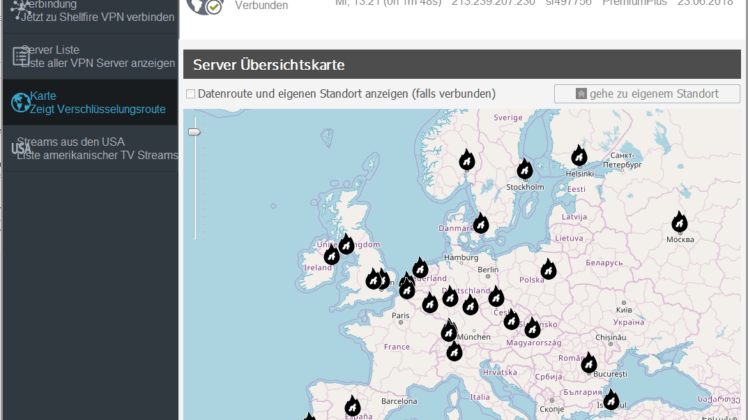Image resolution: width=748 pixels, height=420 pixels.
Task: Select the server marker at Helsinki
Action: [579, 155]
